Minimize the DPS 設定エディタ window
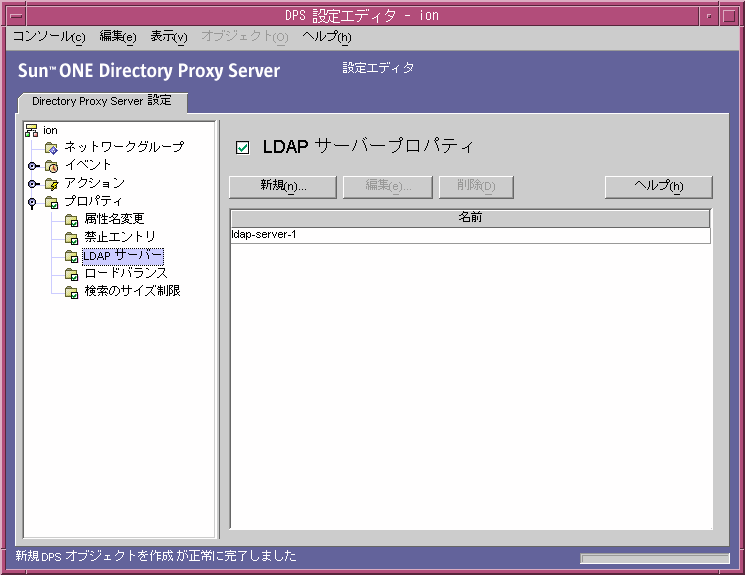 click(x=709, y=16)
